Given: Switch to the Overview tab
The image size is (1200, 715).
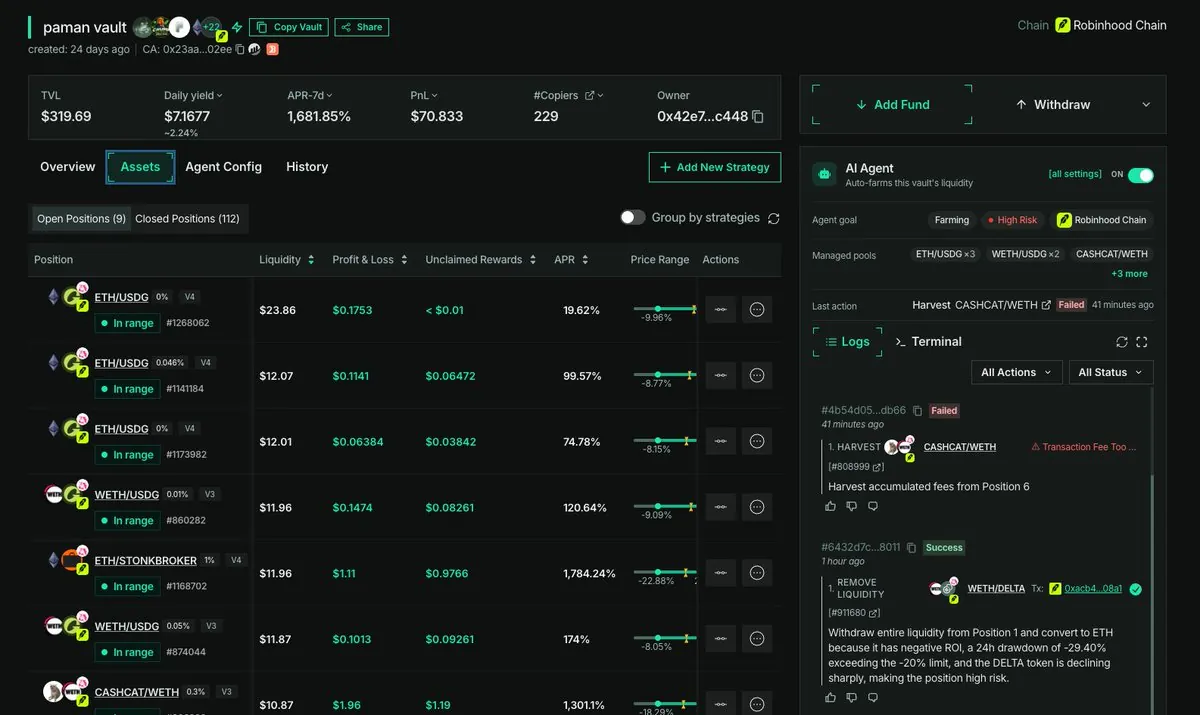Looking at the screenshot, I should 68,167.
